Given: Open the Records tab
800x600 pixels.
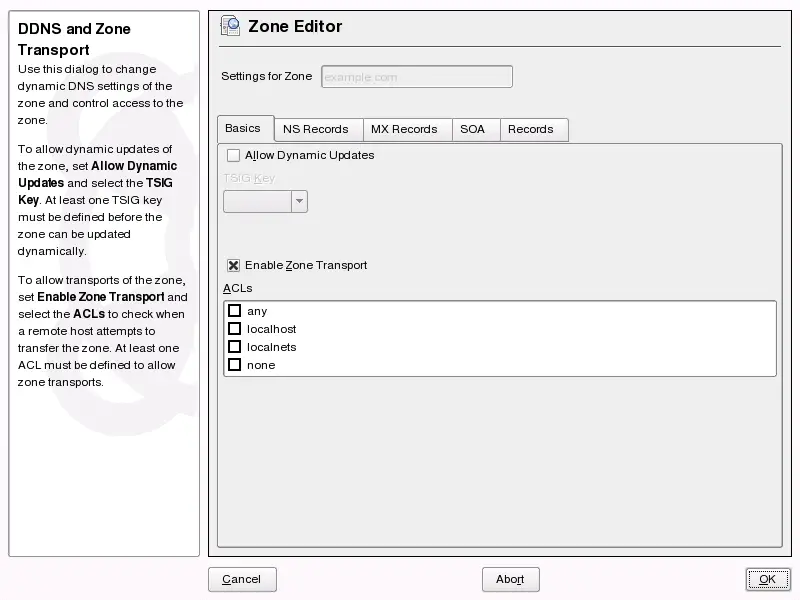Looking at the screenshot, I should click(x=533, y=129).
